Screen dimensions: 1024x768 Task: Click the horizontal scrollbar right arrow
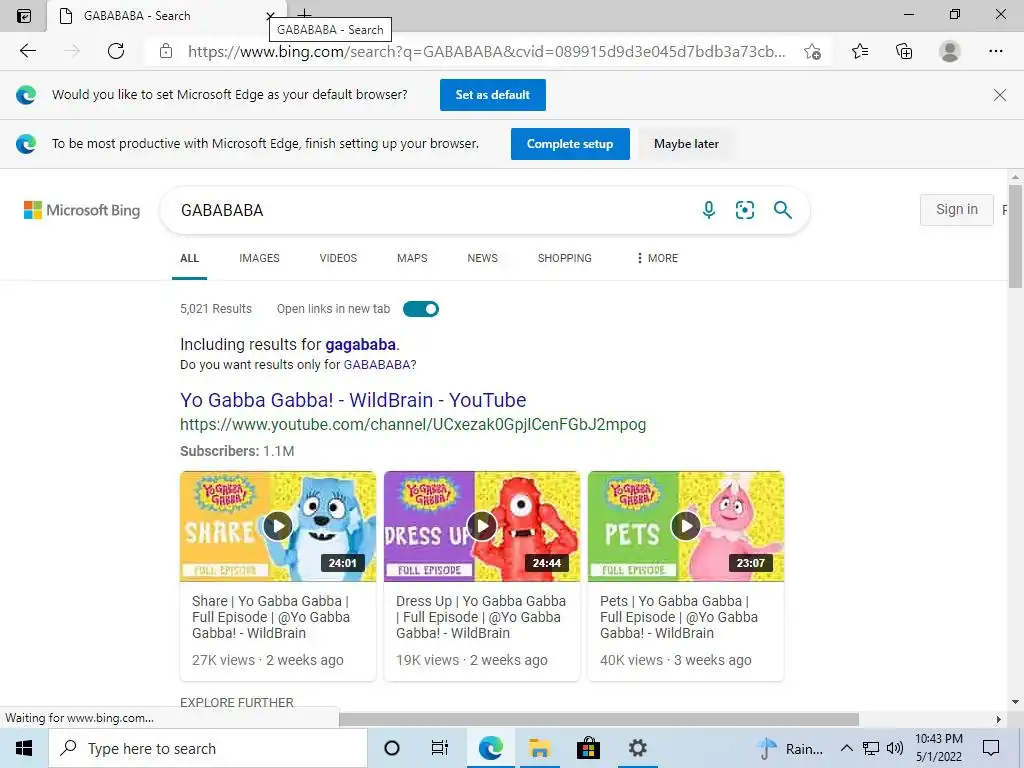[x=999, y=720]
